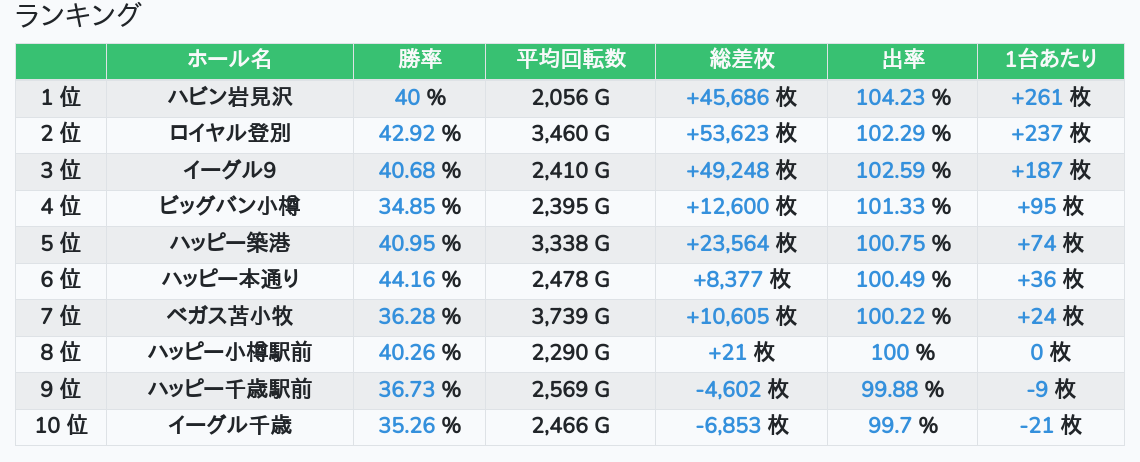The width and height of the screenshot is (1140, 462).
Task: Click the -6,853 total difference value
Action: (728, 426)
